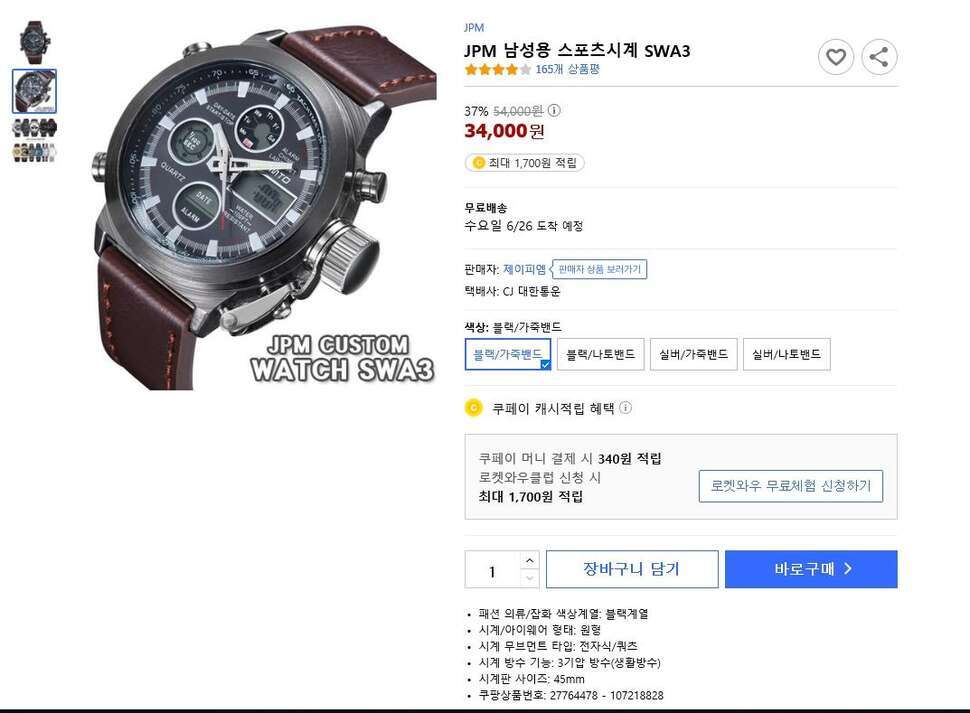
Task: Select the 블랙/나토밴드 color option
Action: (x=601, y=354)
